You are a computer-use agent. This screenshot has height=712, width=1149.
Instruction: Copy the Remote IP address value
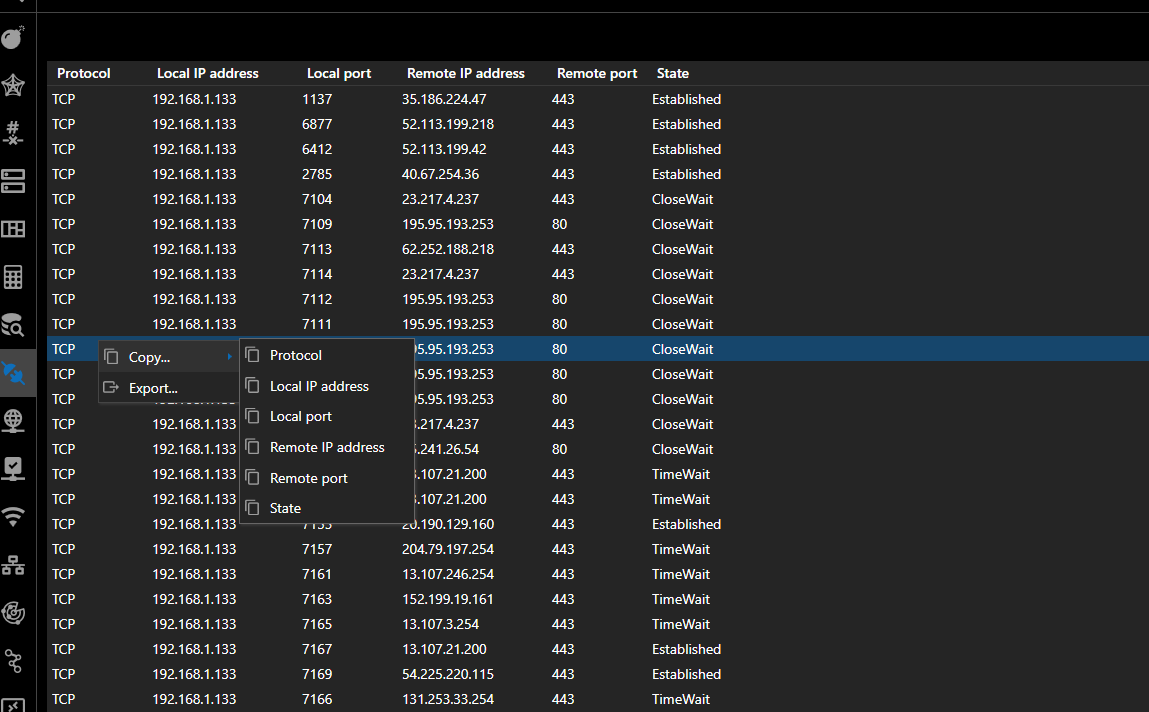pos(327,447)
